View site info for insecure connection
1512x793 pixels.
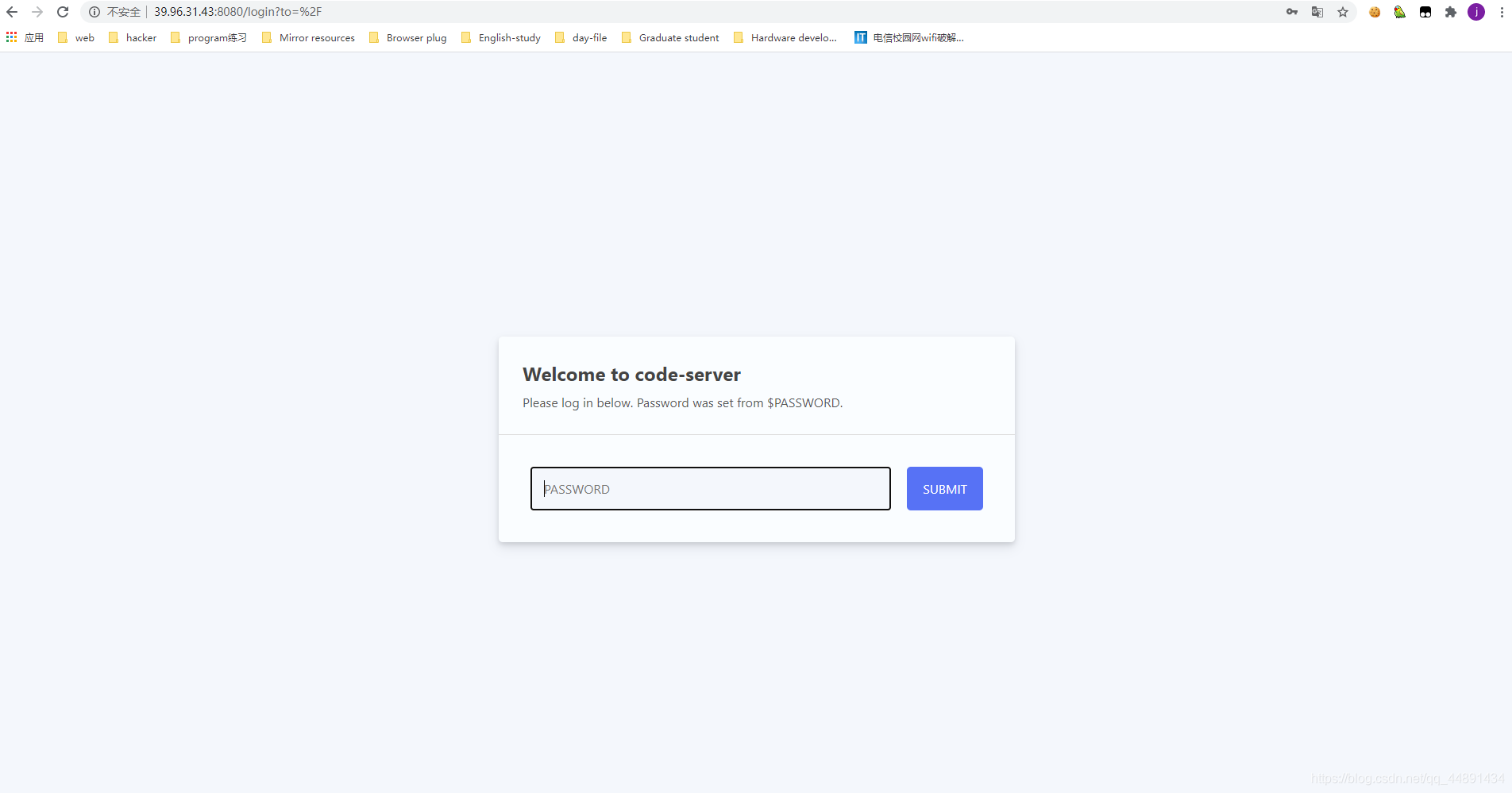[x=94, y=12]
